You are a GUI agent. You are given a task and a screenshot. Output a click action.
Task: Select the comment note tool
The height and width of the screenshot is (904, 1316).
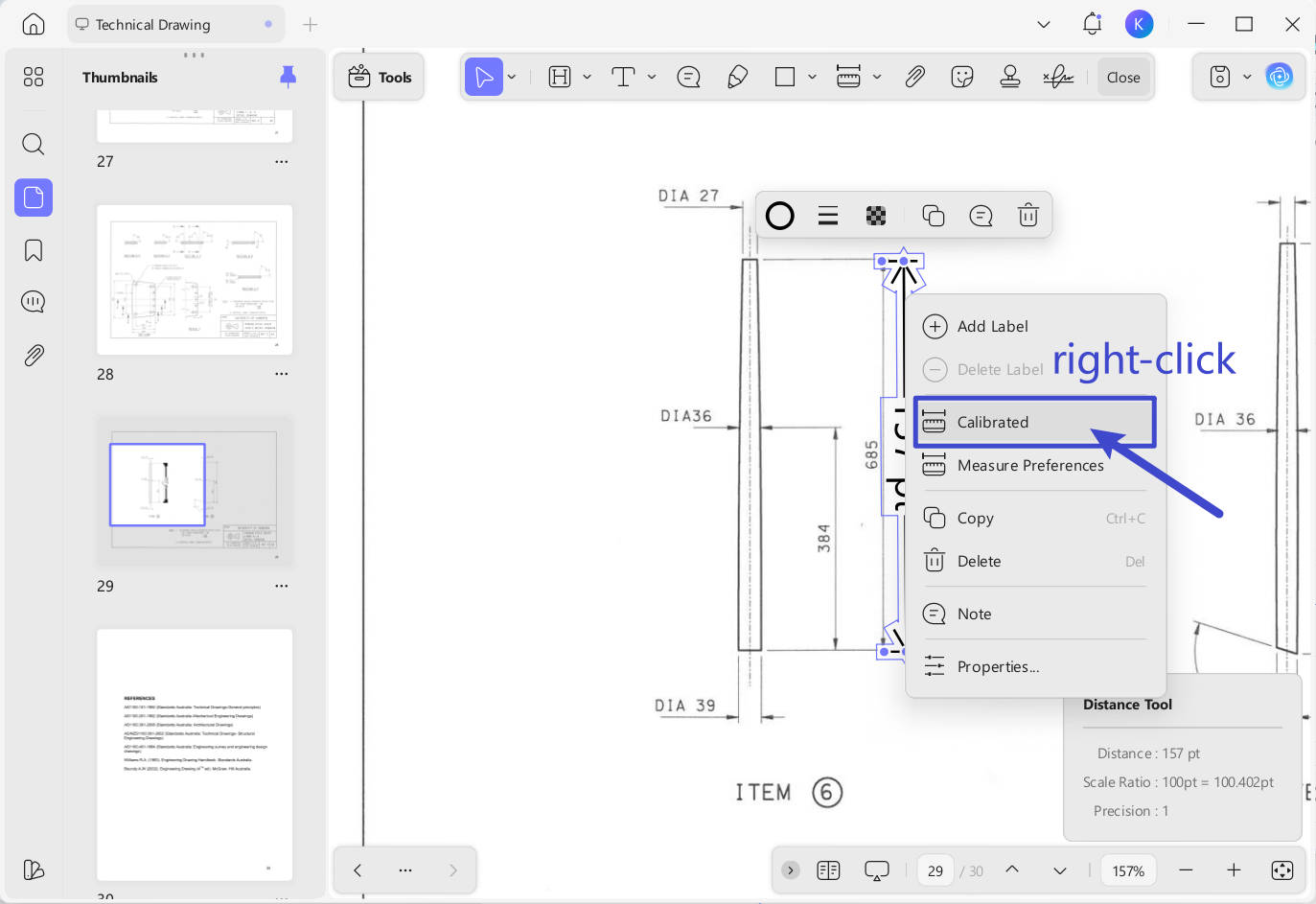click(688, 77)
